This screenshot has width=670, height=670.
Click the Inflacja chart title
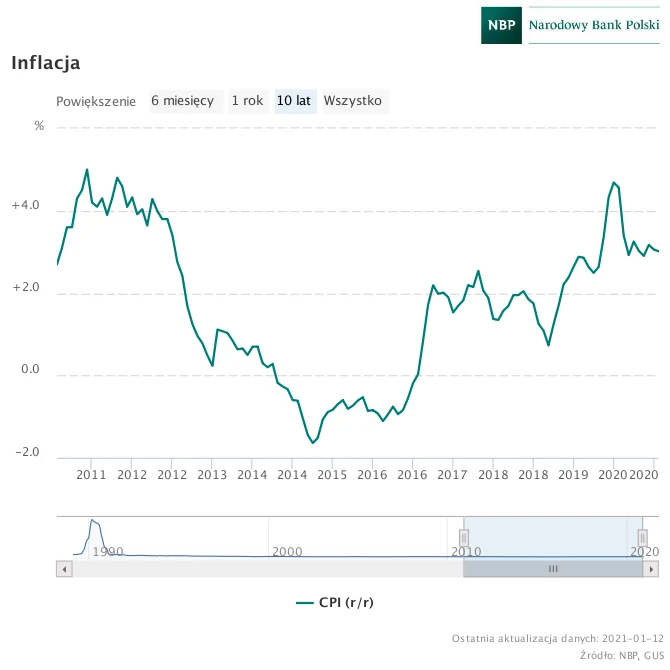pyautogui.click(x=46, y=63)
